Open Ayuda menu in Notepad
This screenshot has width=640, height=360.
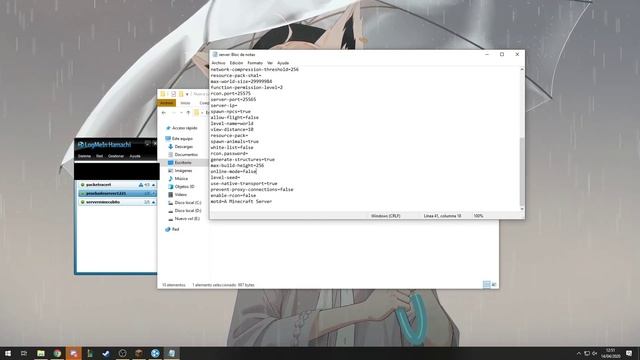[x=283, y=63]
